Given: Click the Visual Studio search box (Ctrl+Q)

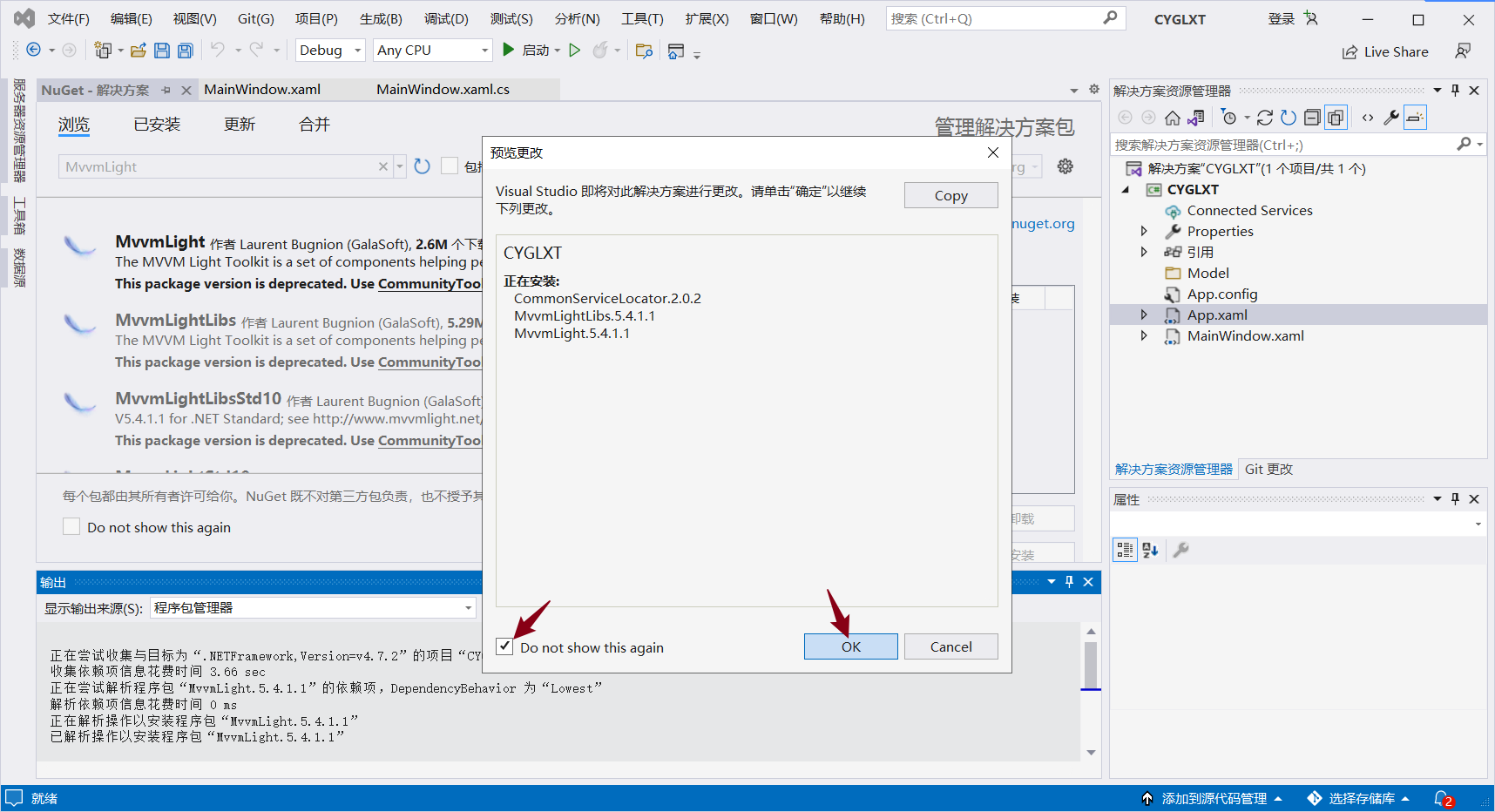Looking at the screenshot, I should pos(1005,18).
